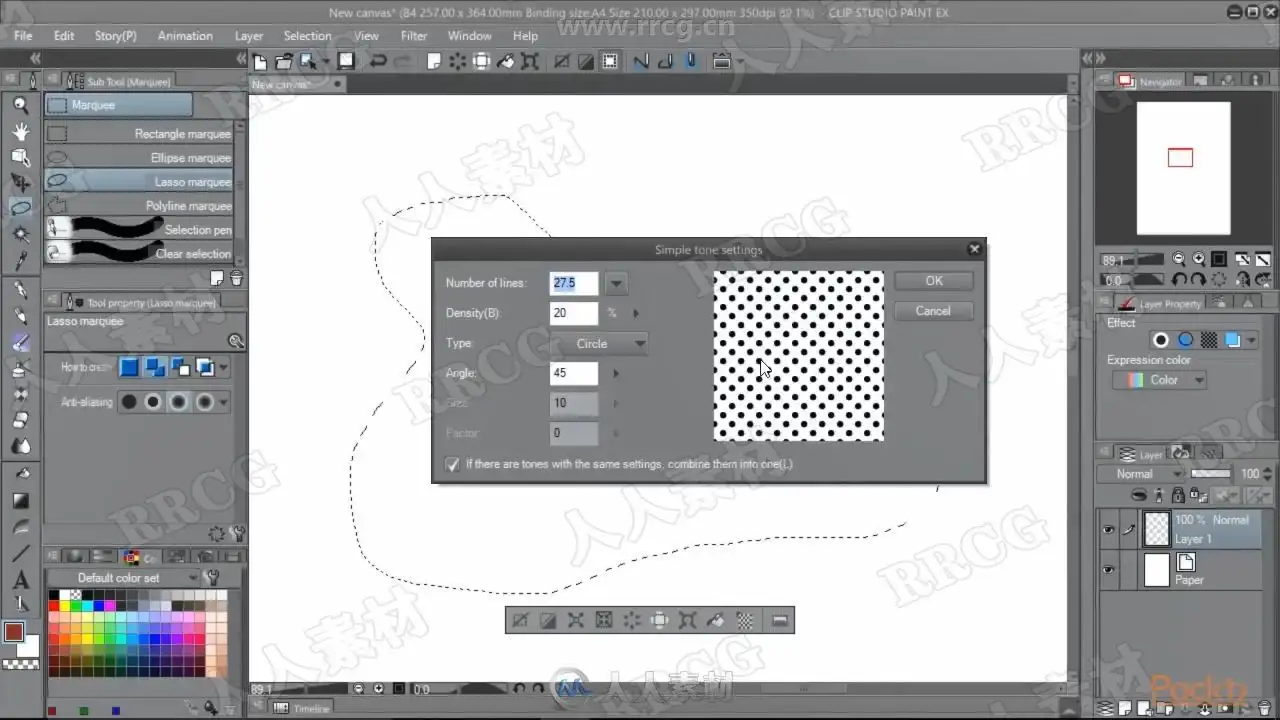Click Delete sub tool trash icon

236,278
